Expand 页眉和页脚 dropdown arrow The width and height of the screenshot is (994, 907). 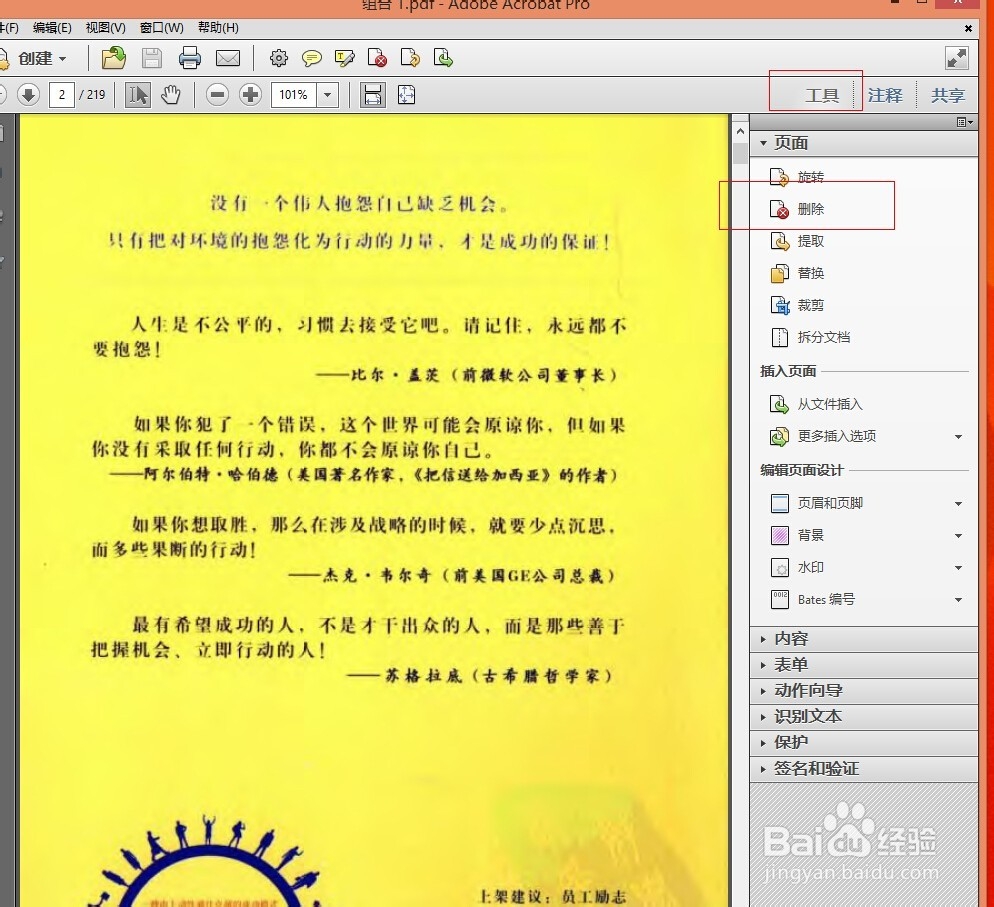958,504
